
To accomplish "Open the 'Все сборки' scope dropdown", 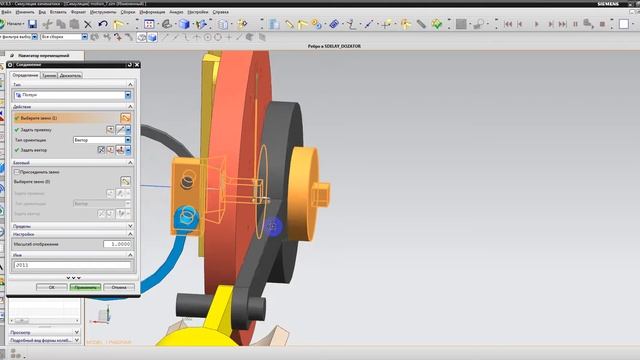I will pyautogui.click(x=84, y=37).
